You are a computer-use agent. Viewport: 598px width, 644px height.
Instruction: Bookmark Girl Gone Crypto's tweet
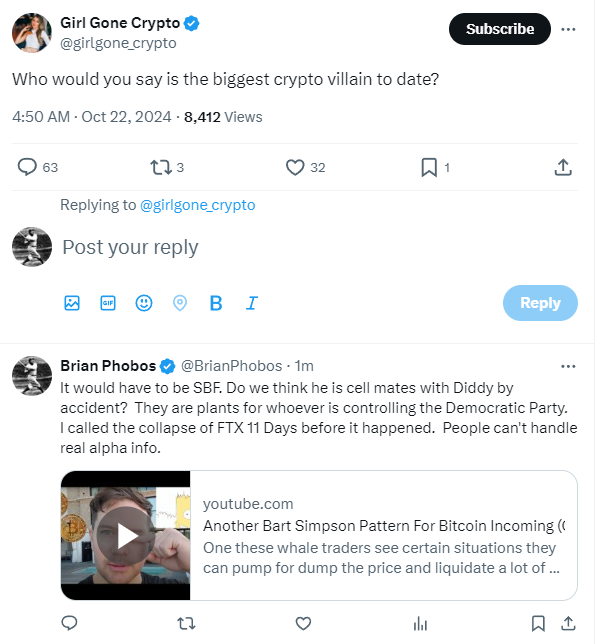[x=429, y=168]
